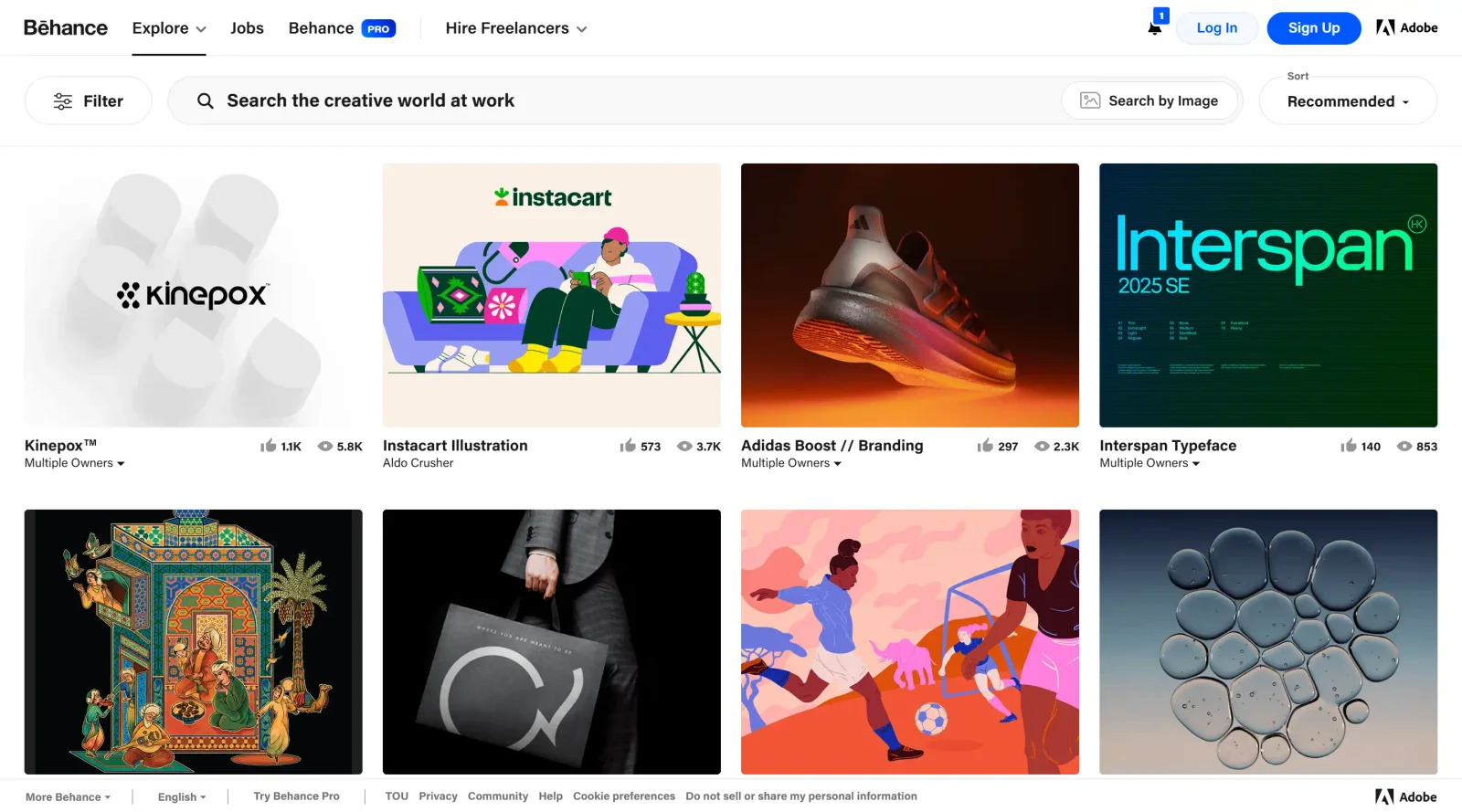Open the Adidas shoe thumbnail
The height and width of the screenshot is (812, 1462).
coord(910,295)
